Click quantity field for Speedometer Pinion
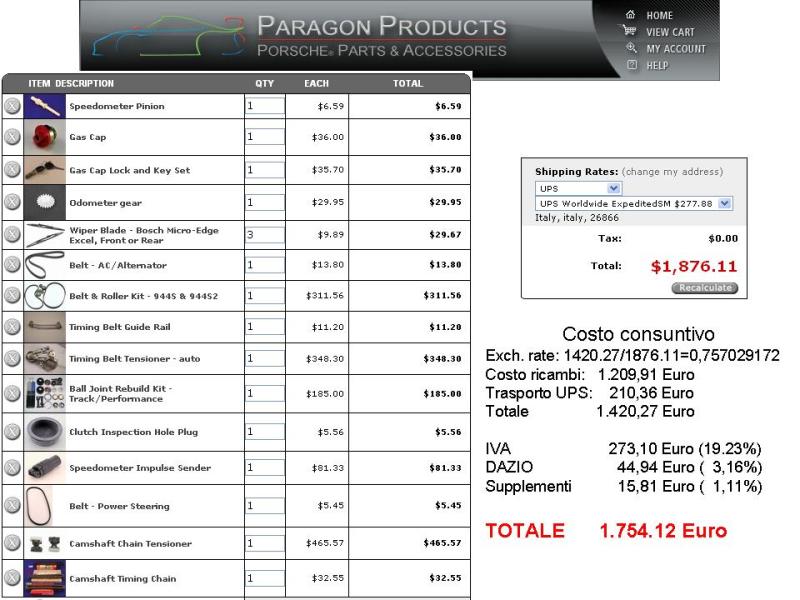Viewport: 800px width, 600px height. tap(265, 106)
